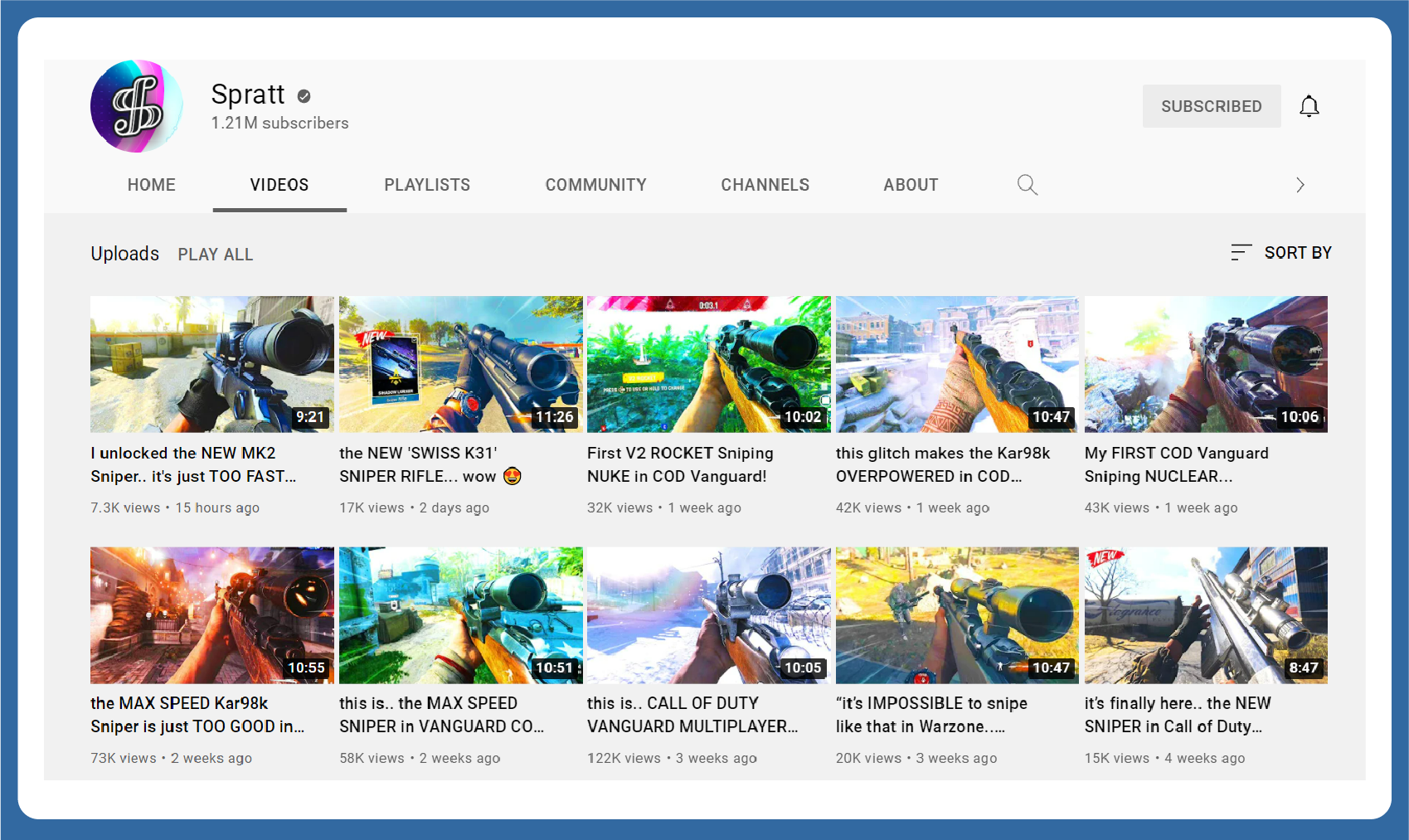View the ABOUT tab
Screen dimensions: 1409x840
click(x=911, y=185)
